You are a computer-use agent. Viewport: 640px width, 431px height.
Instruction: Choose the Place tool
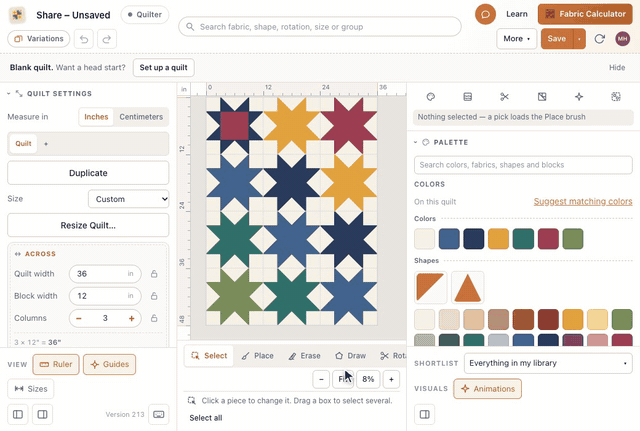click(x=258, y=355)
